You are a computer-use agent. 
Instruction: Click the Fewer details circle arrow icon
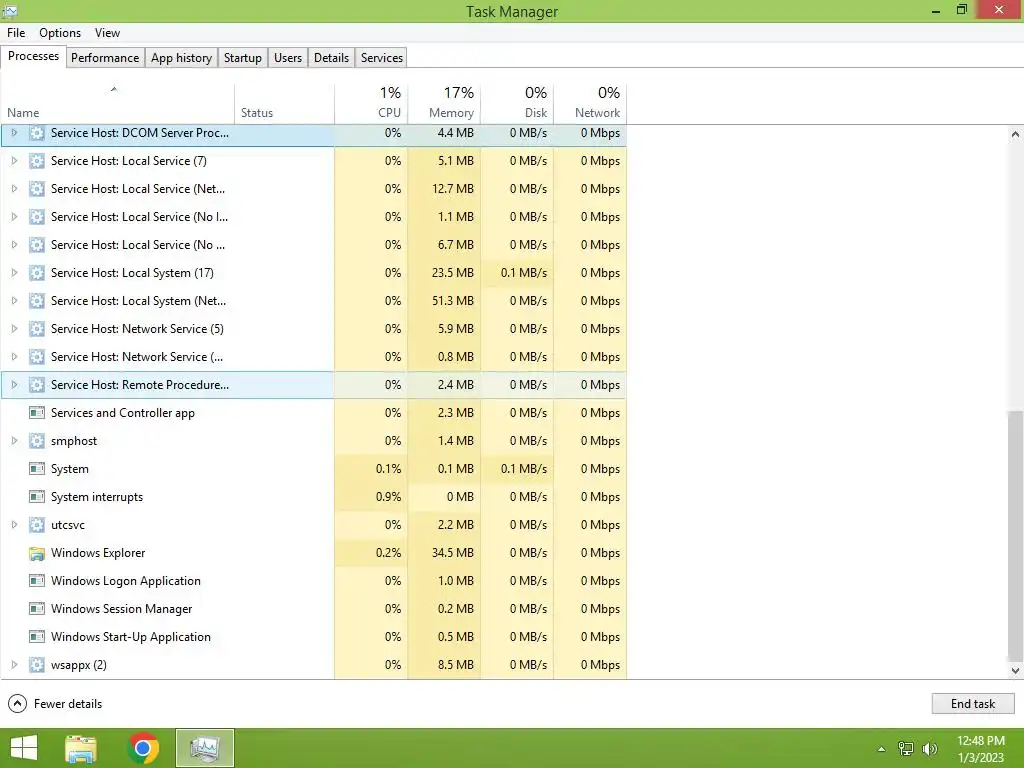coord(18,704)
